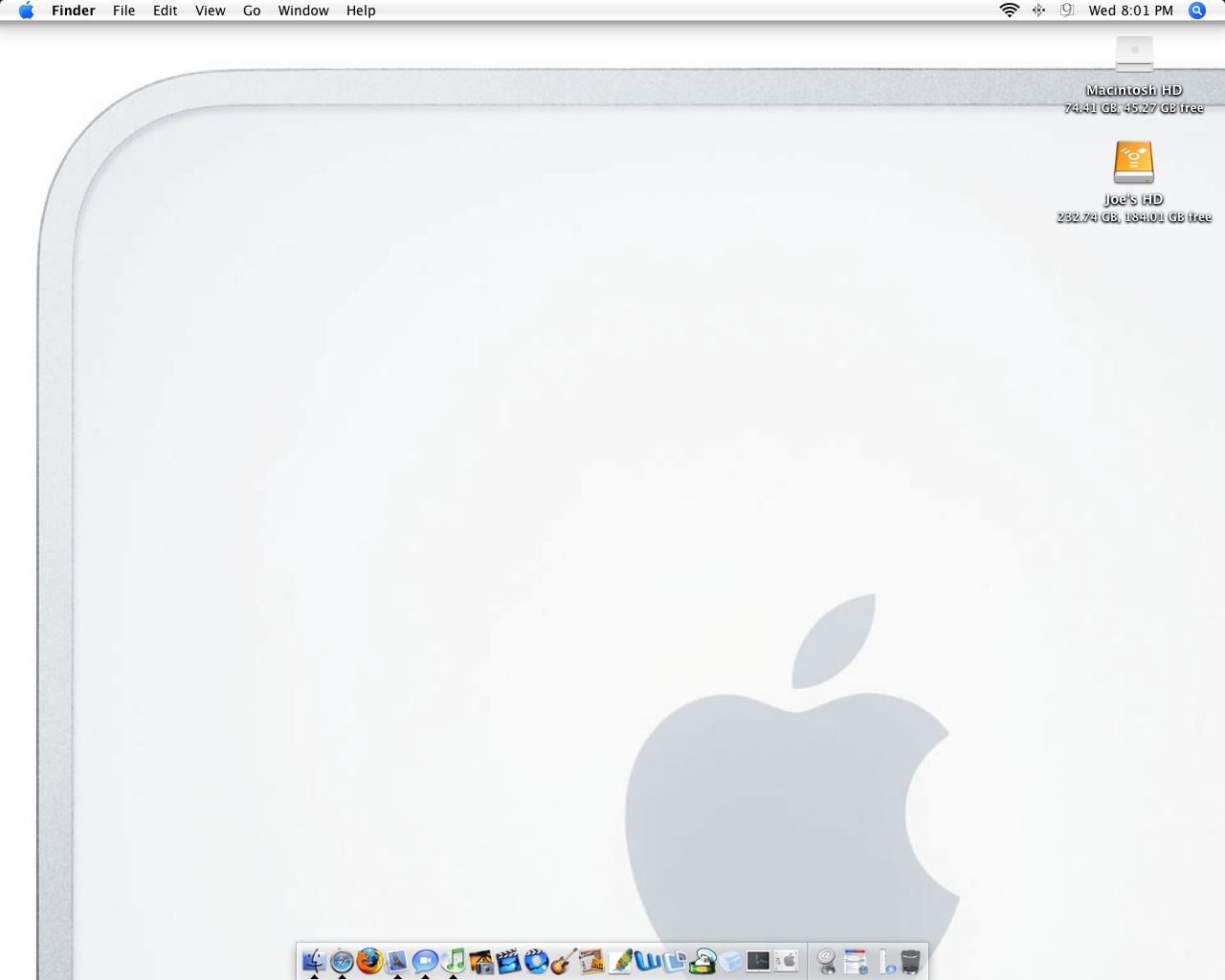Click the 'Macintosh HD' drive label
1225x980 pixels.
point(1134,90)
